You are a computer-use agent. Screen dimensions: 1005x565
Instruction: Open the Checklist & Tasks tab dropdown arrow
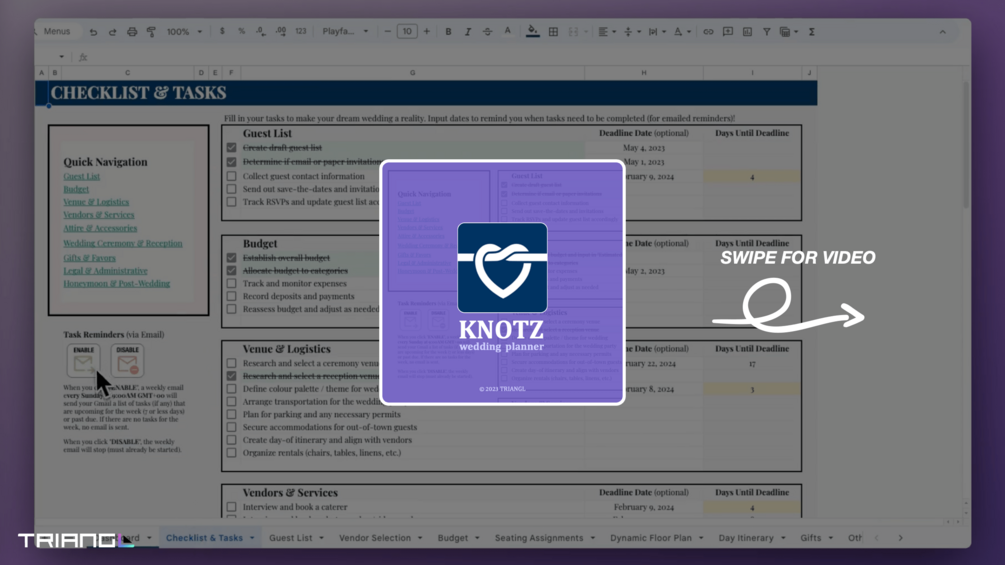click(x=252, y=538)
